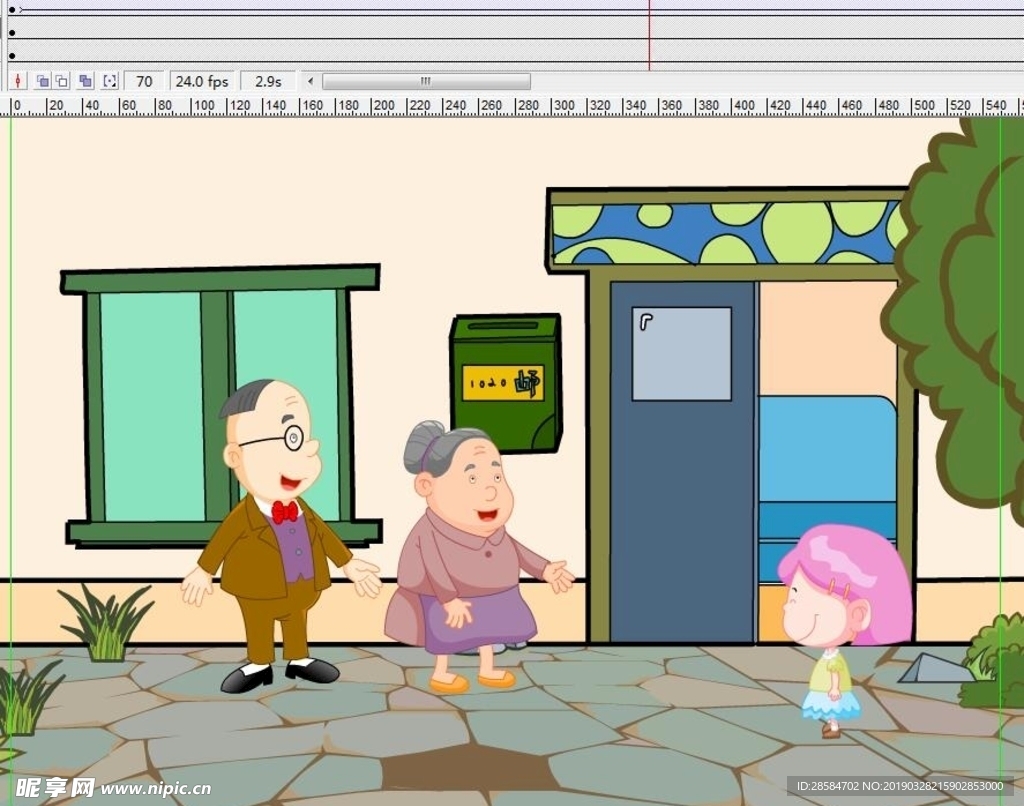Toggle the Onion Skin button
The height and width of the screenshot is (806, 1024).
click(43, 81)
